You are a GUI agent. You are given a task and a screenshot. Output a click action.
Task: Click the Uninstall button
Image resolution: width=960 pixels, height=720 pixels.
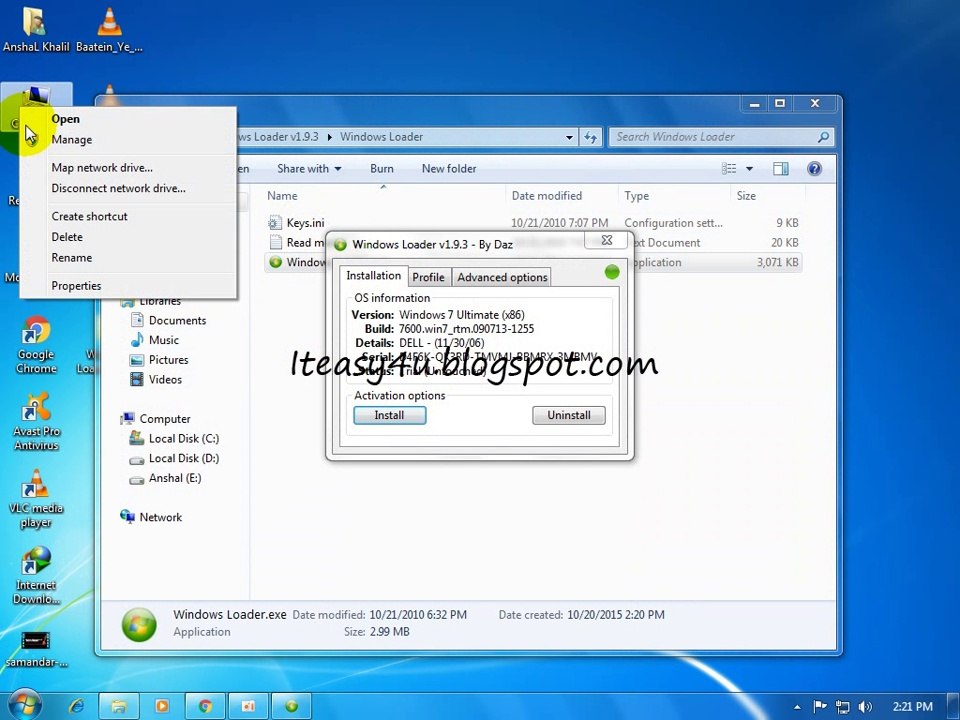(569, 415)
